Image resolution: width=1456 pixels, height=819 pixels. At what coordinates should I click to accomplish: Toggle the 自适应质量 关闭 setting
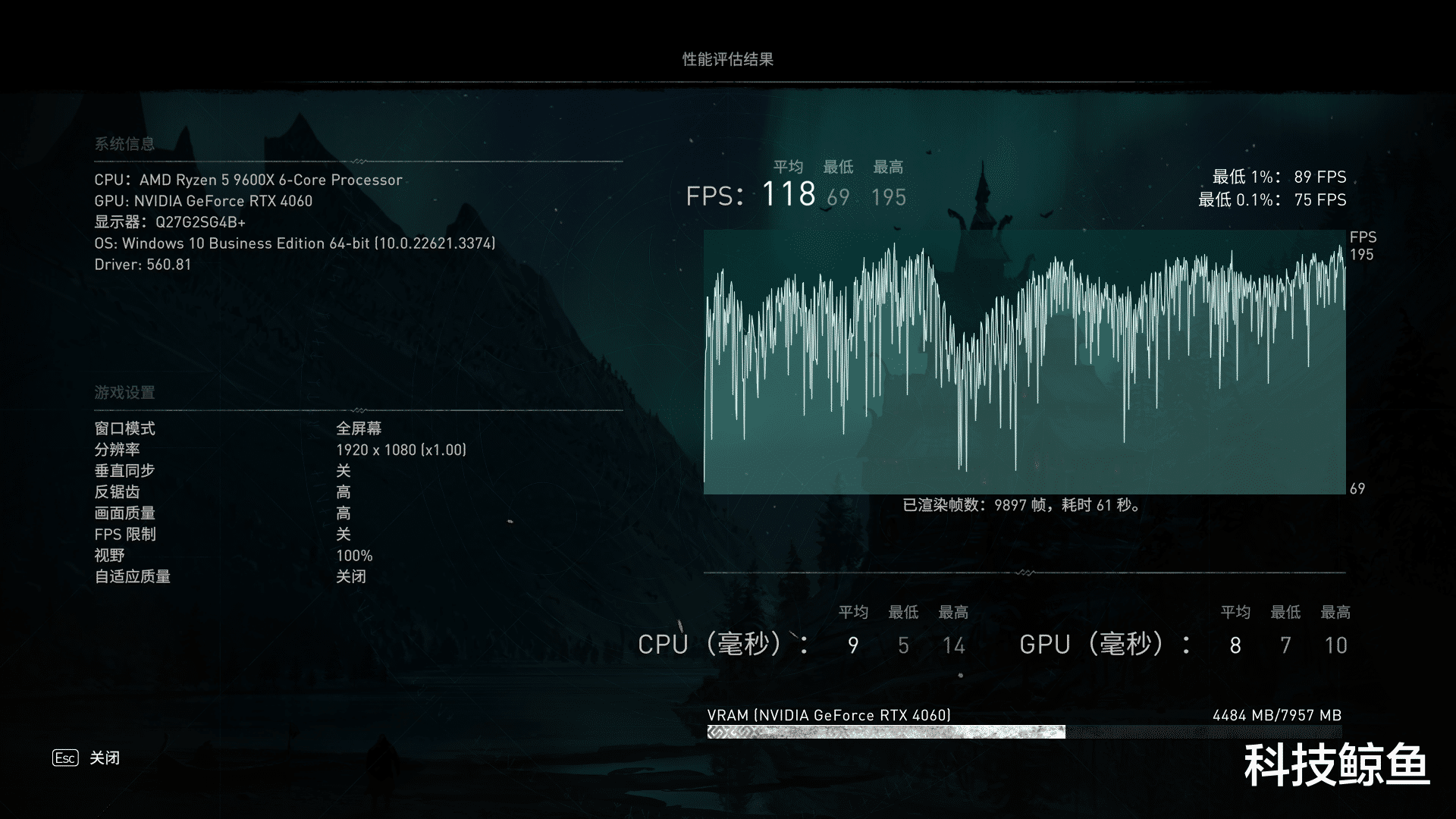click(351, 577)
